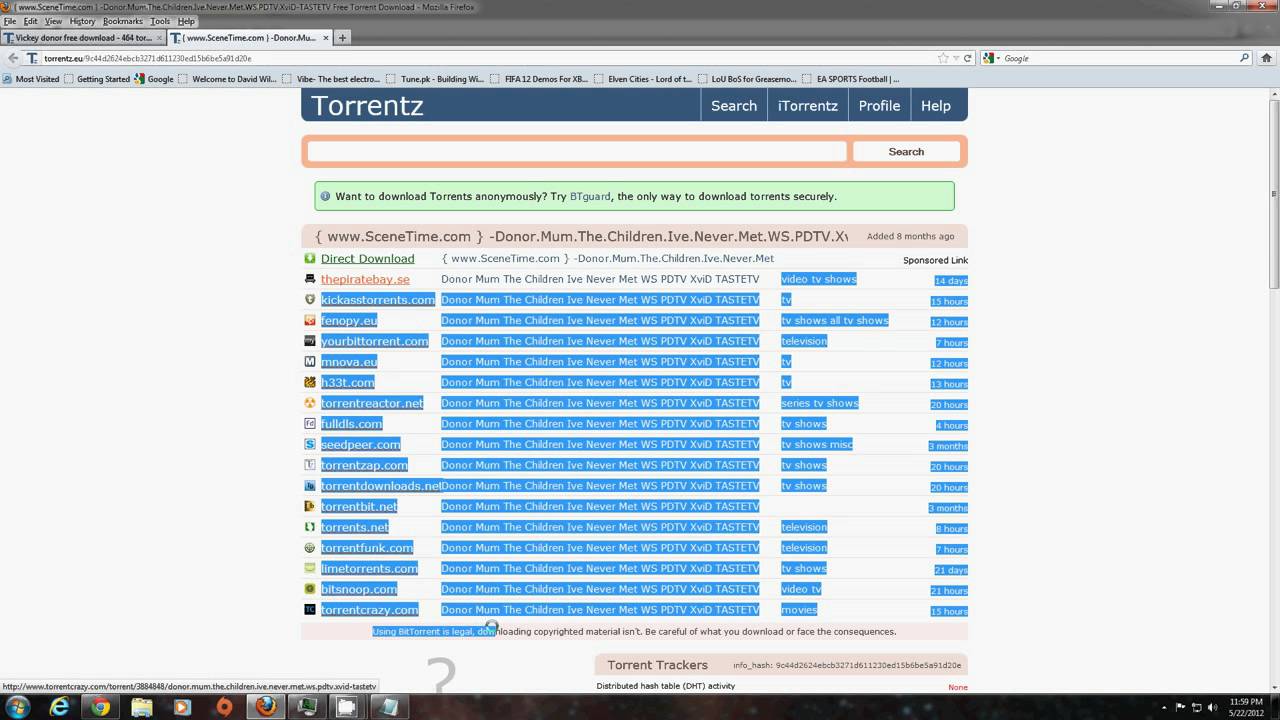The height and width of the screenshot is (720, 1280).
Task: Click the Direct Download link
Action: (x=367, y=258)
